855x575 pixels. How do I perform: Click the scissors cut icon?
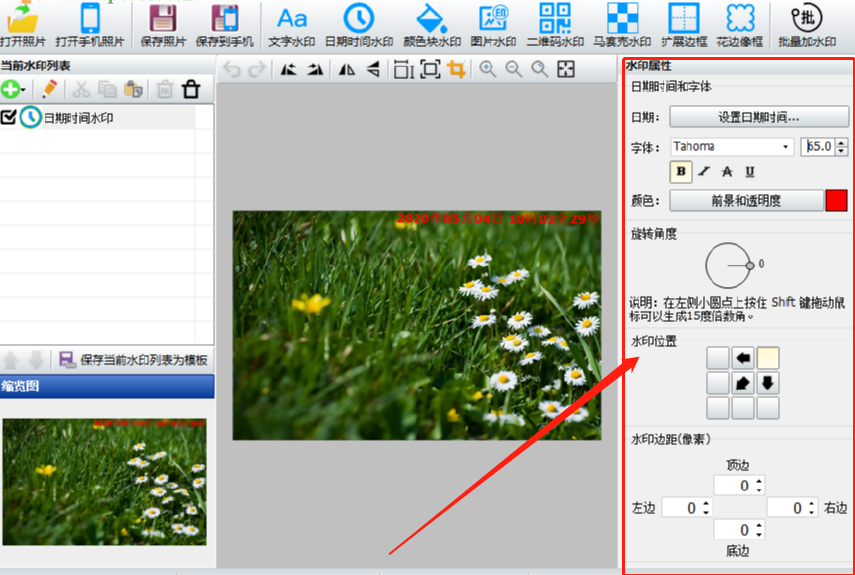point(81,89)
